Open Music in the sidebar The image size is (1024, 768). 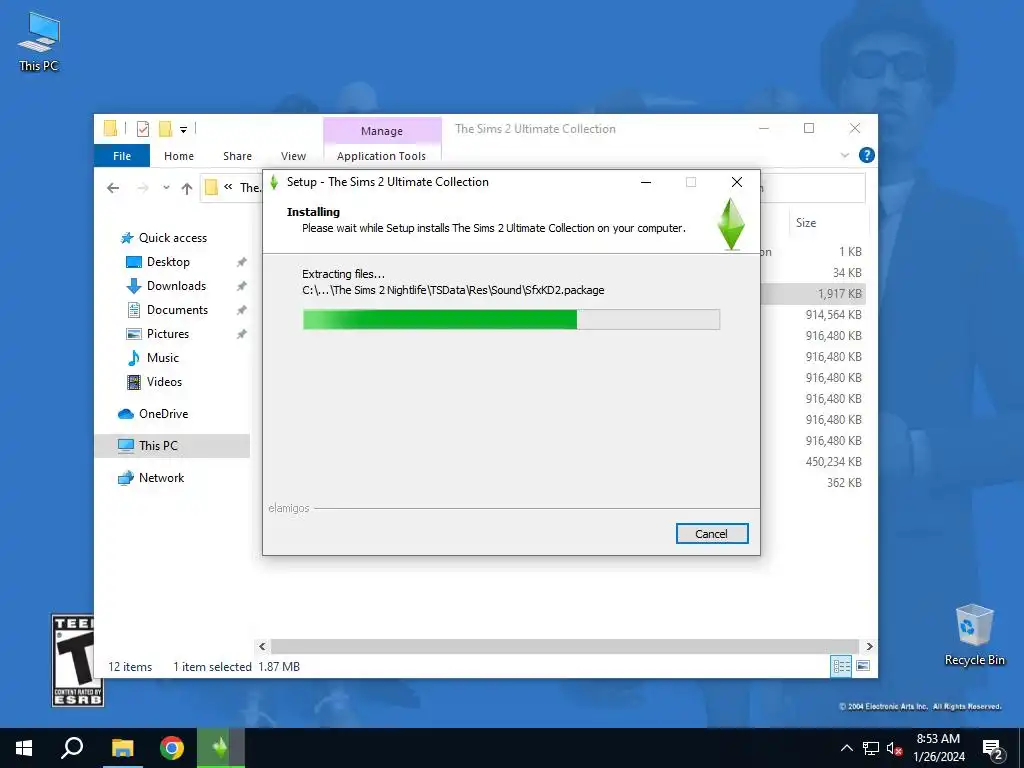163,358
